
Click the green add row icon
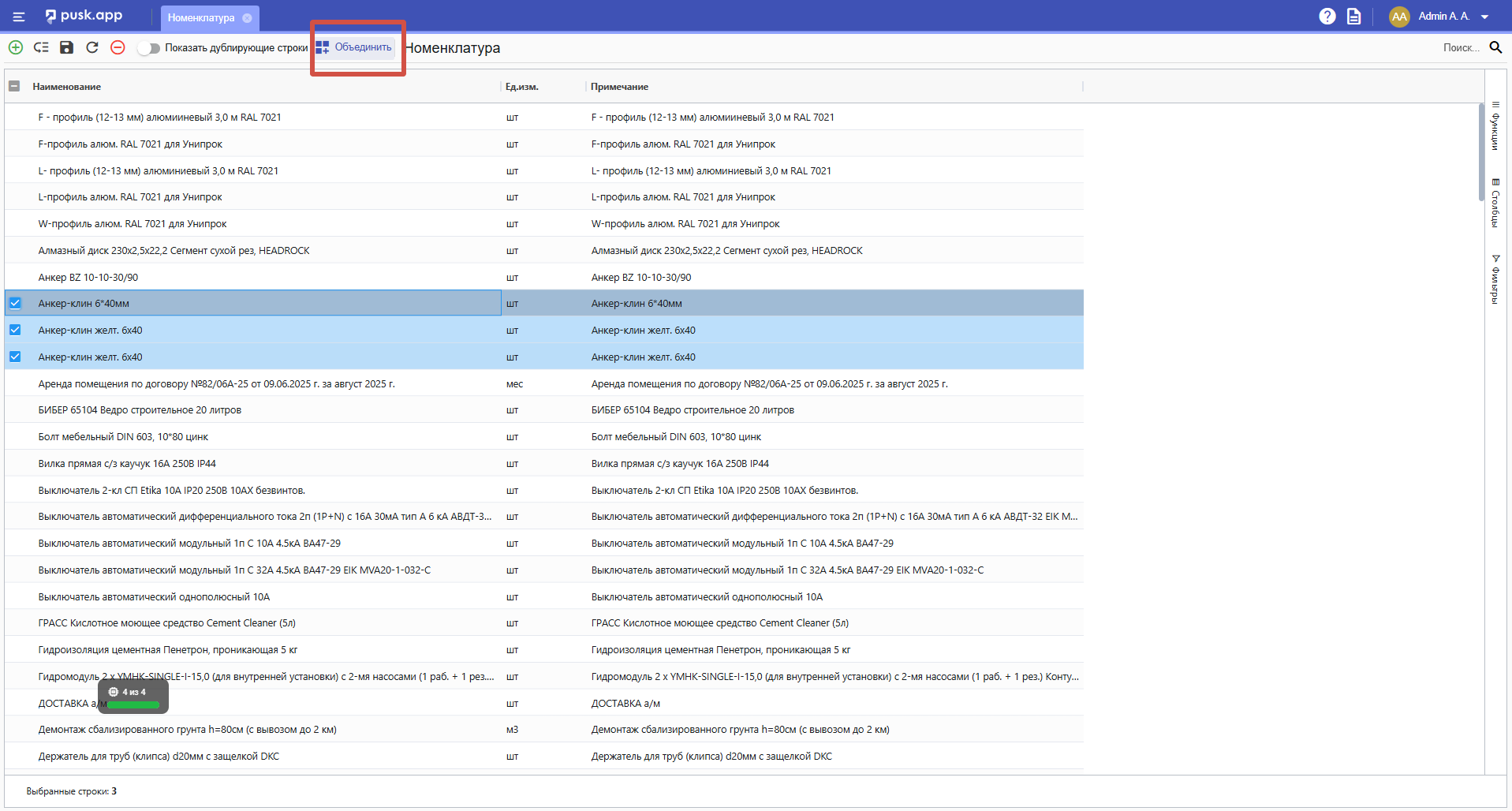pyautogui.click(x=16, y=47)
